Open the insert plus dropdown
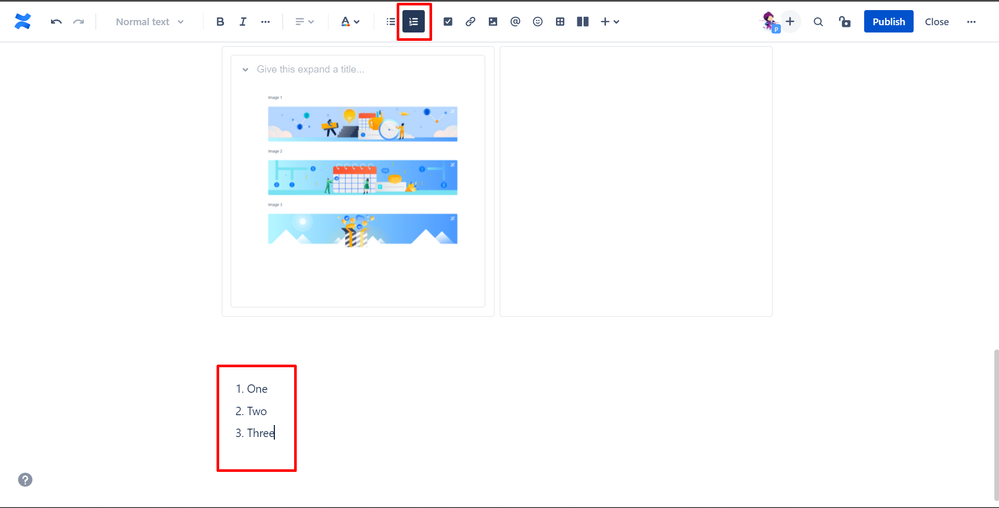This screenshot has width=999, height=508. (610, 22)
